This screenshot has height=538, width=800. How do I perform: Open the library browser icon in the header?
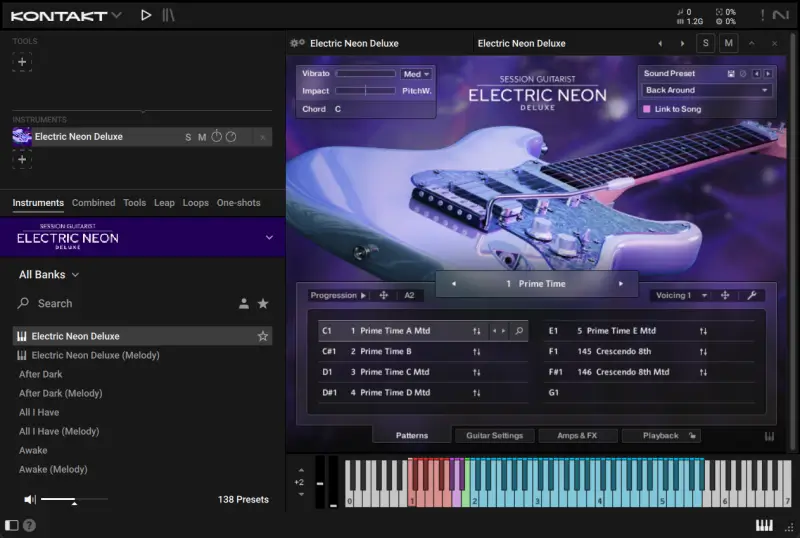coord(168,15)
